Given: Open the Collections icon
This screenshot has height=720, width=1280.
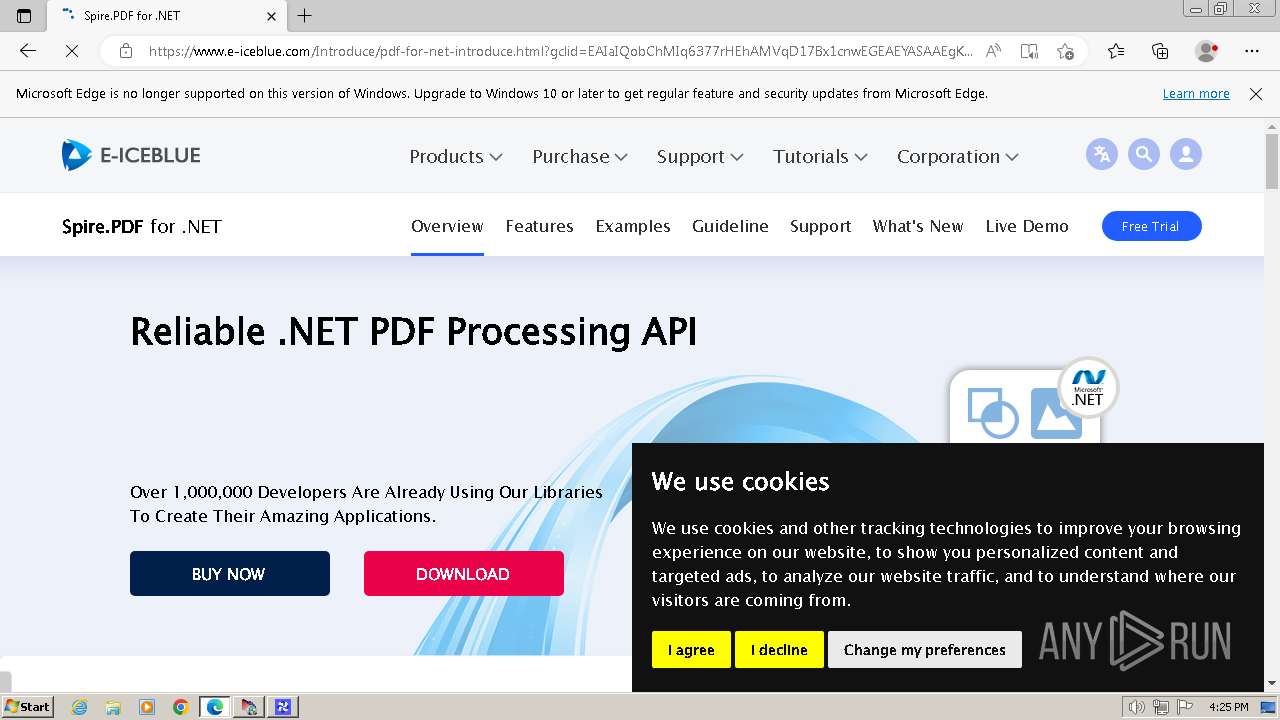Looking at the screenshot, I should 1160,51.
